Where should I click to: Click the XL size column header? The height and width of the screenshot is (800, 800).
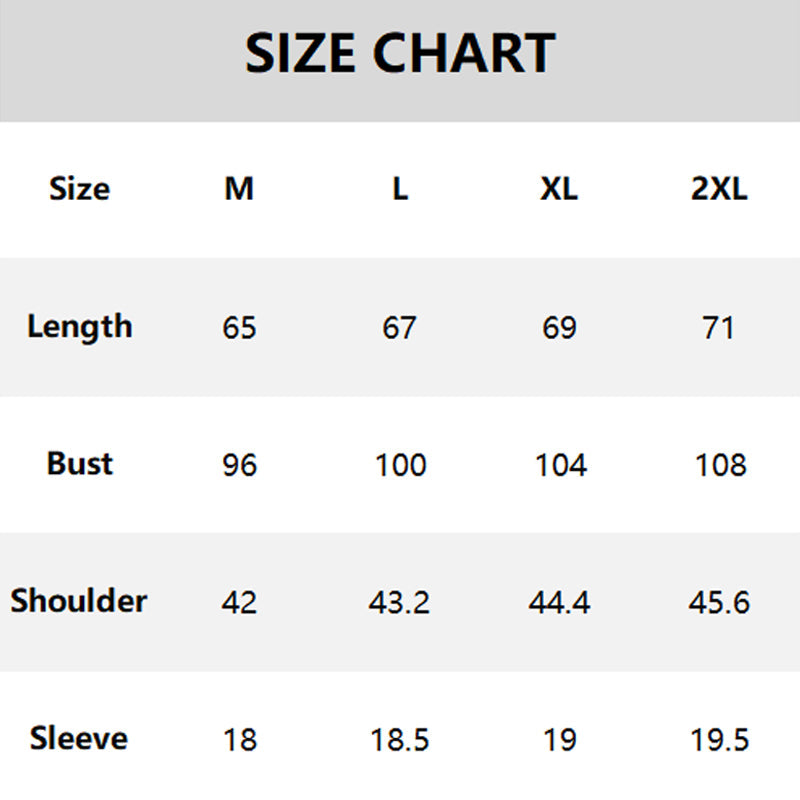tap(559, 188)
